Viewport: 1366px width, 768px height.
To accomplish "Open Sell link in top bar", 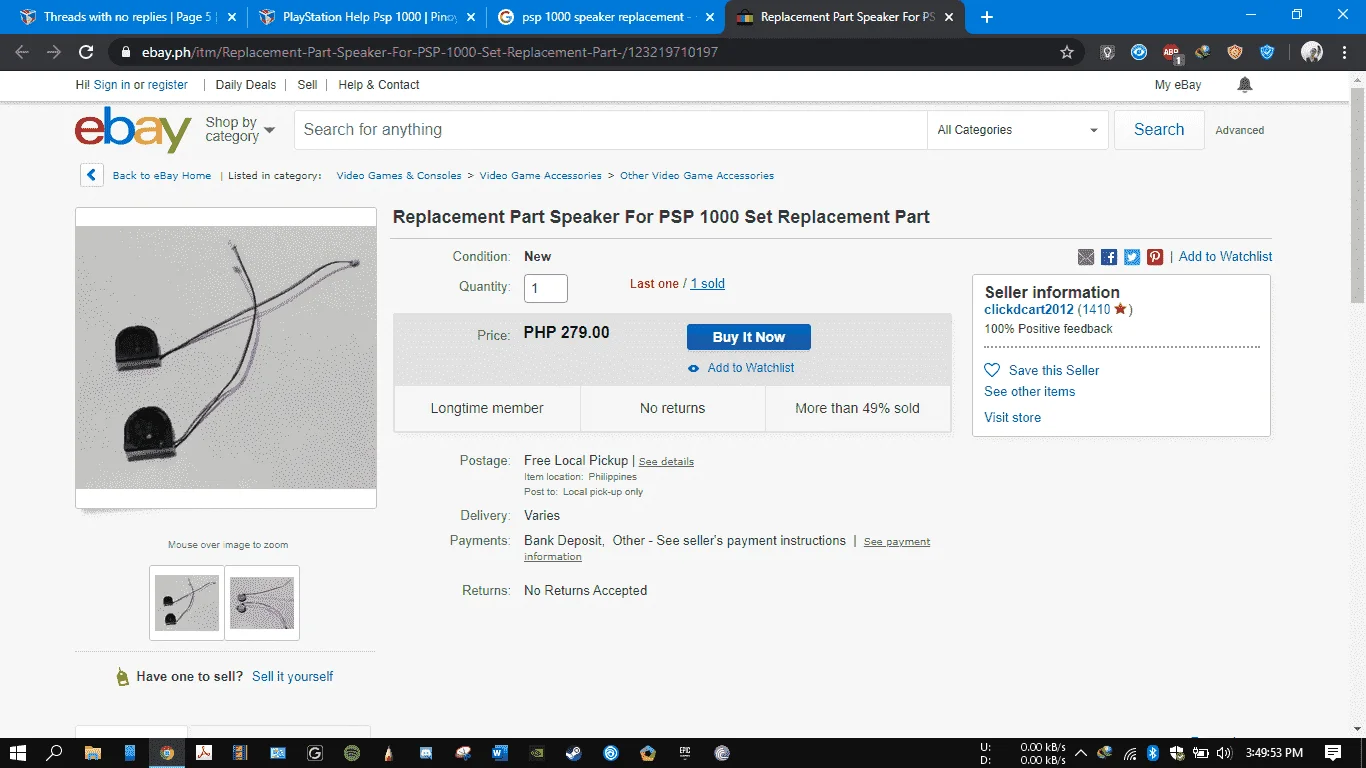I will (307, 85).
